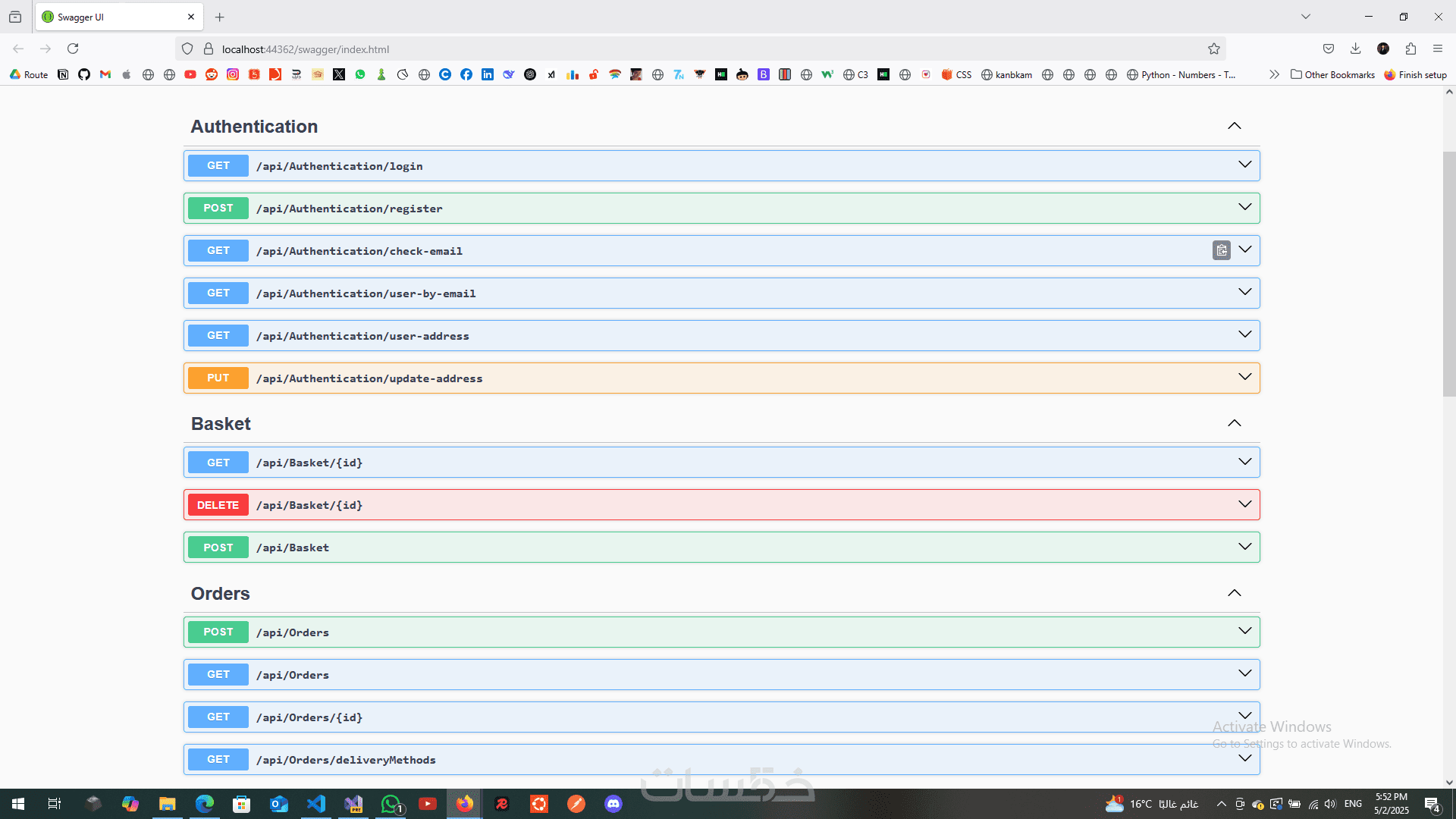Collapse the Basket section chevron

point(1235,424)
